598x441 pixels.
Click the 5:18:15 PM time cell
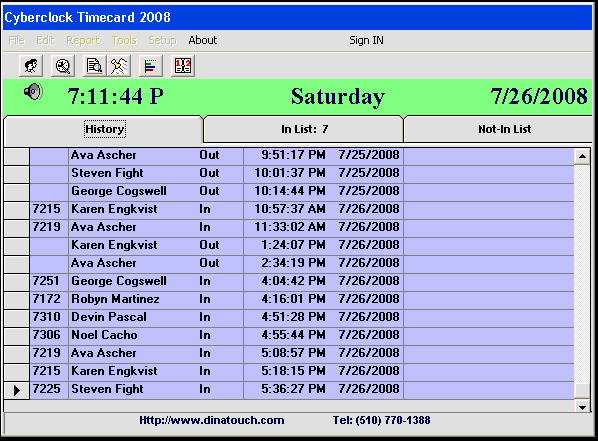pos(293,370)
